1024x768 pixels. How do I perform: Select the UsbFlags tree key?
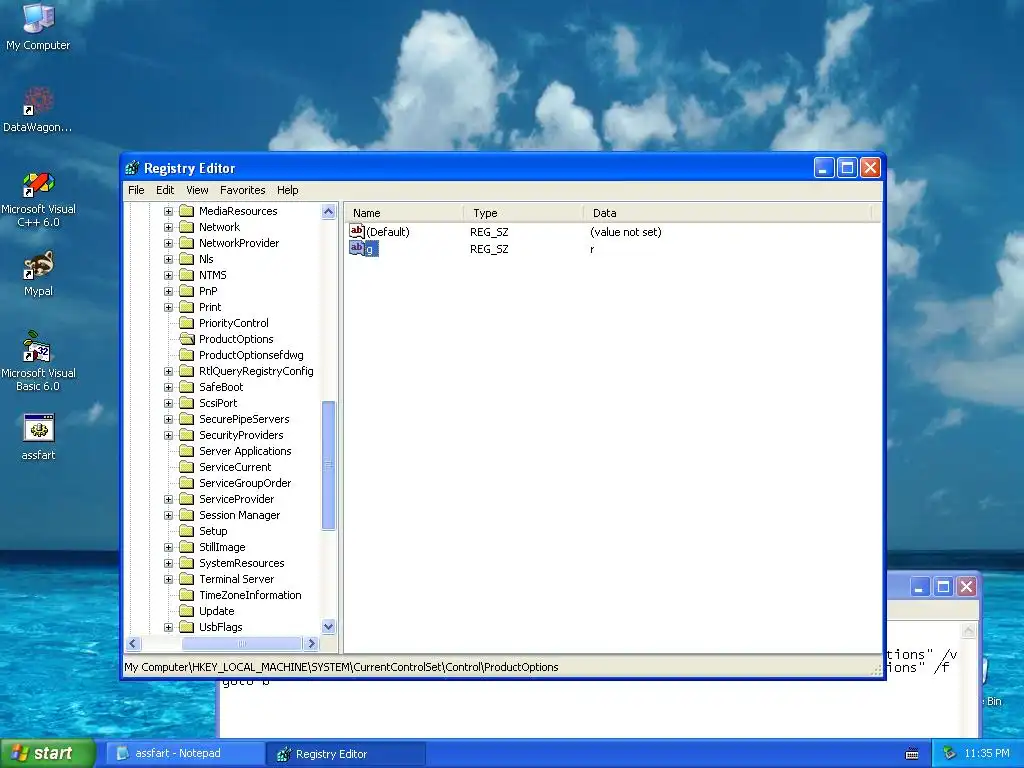pyautogui.click(x=221, y=627)
